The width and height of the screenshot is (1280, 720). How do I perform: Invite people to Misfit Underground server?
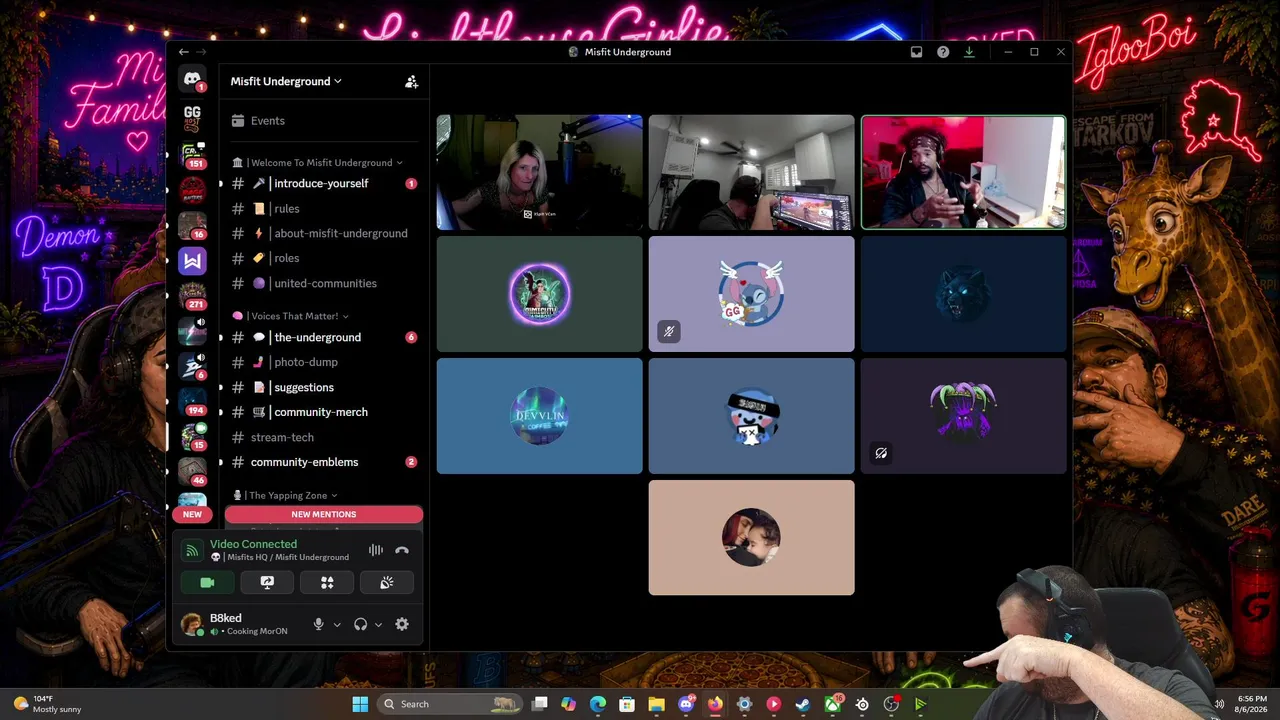click(x=411, y=82)
